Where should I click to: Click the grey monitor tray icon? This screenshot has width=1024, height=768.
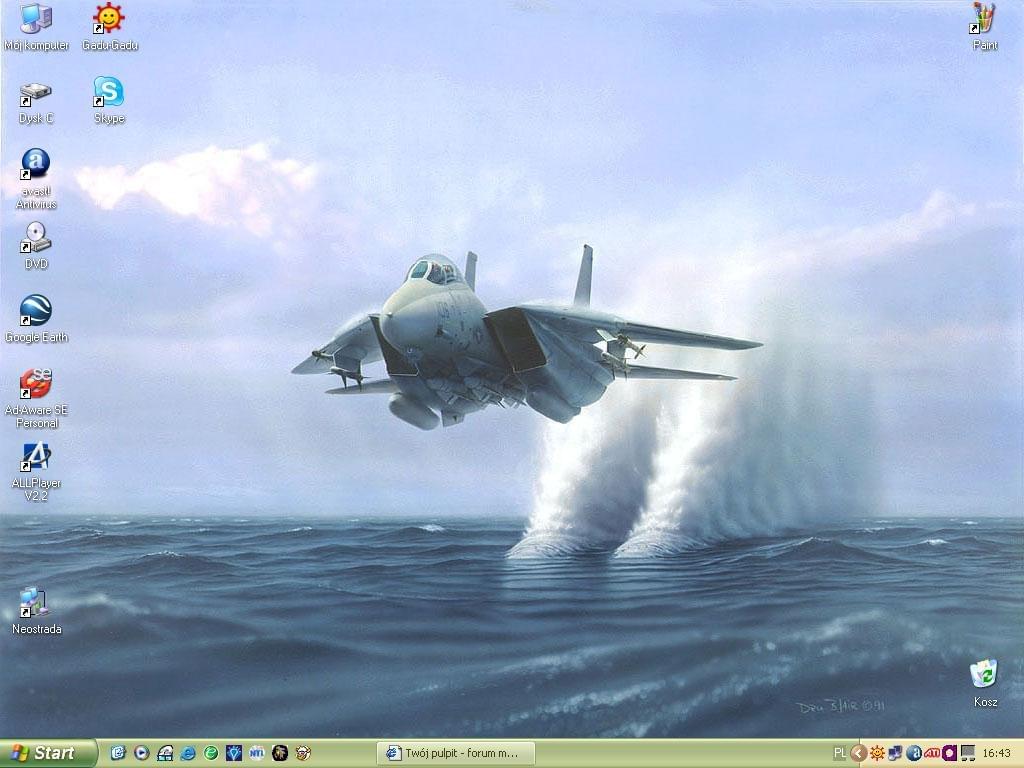[x=967, y=754]
